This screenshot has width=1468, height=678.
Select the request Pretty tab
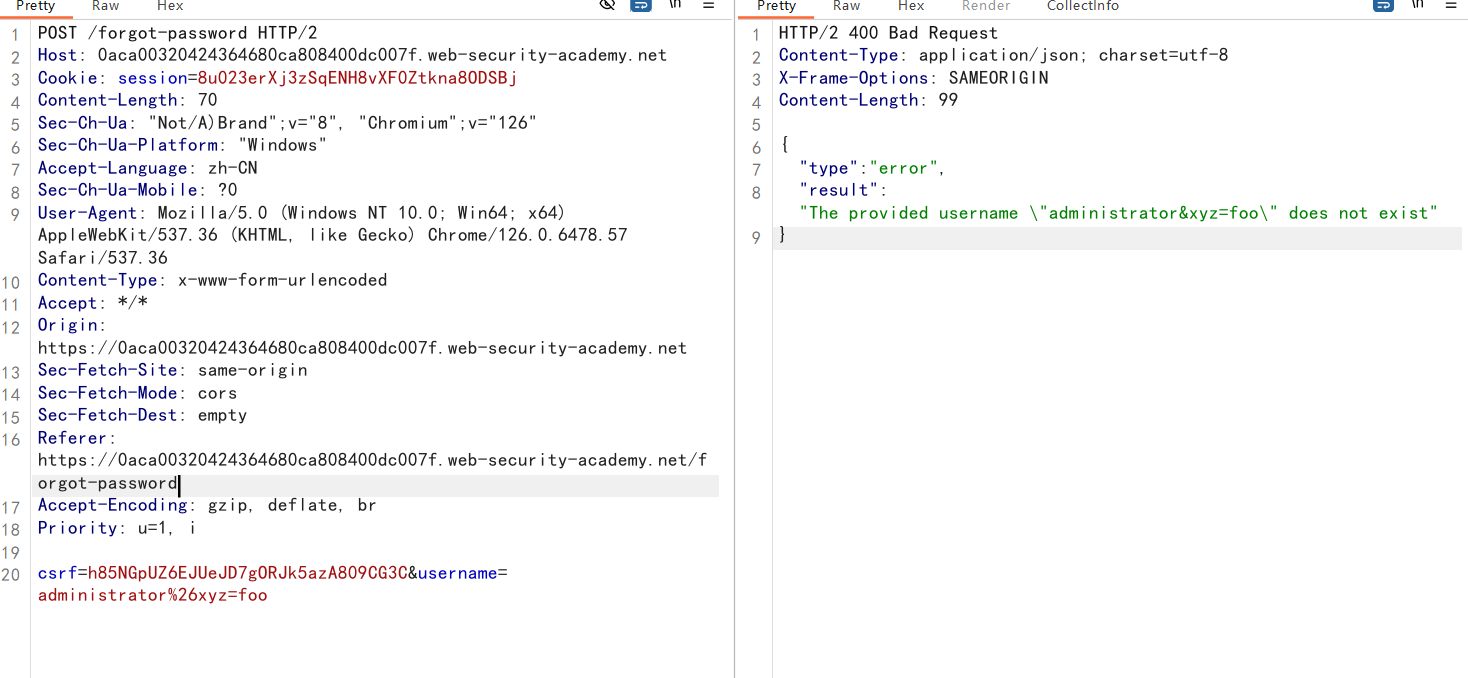tap(36, 6)
